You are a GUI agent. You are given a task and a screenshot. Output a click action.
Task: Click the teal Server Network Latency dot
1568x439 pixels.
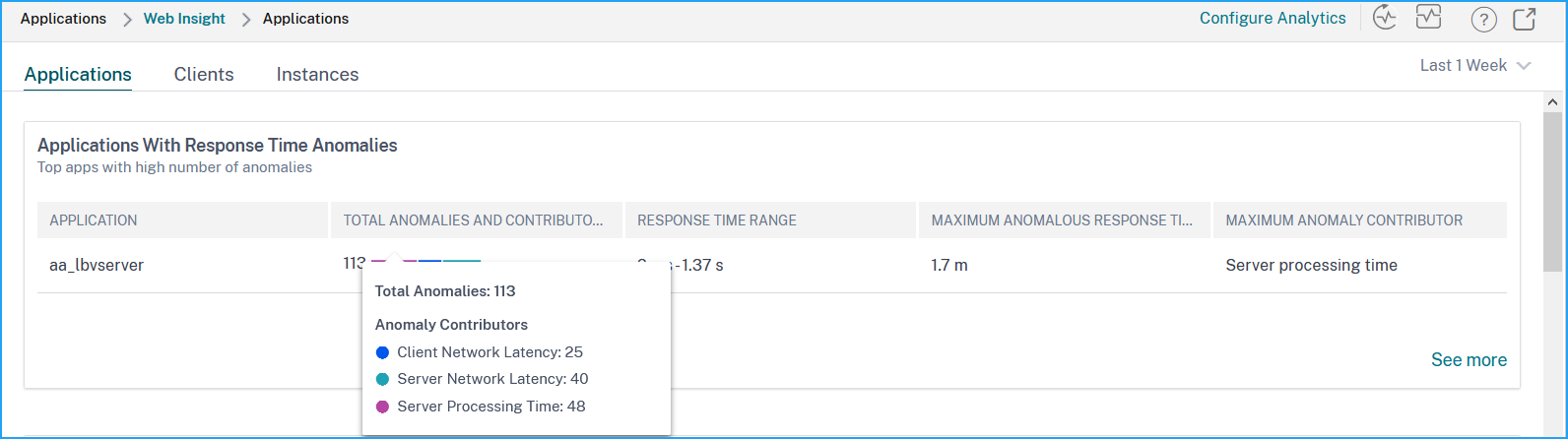[x=382, y=379]
